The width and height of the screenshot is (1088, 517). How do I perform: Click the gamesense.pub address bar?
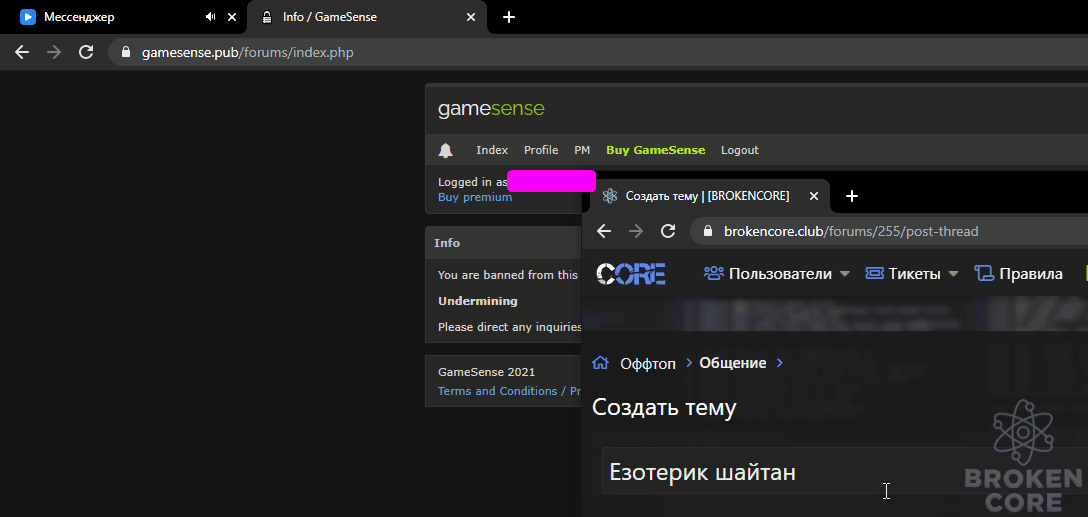(597, 52)
